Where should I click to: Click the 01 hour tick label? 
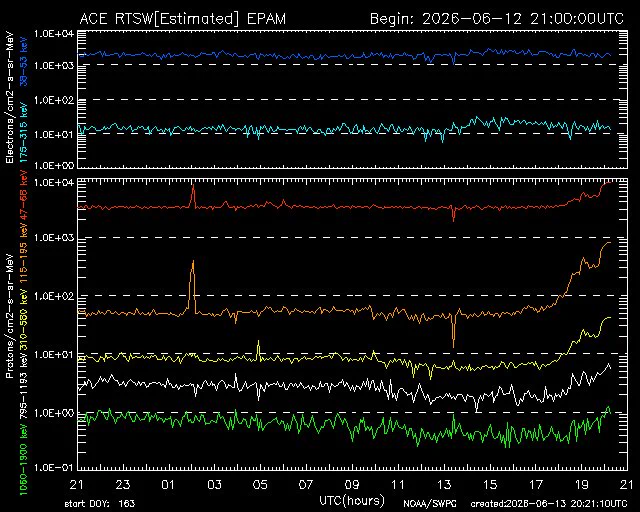point(168,485)
